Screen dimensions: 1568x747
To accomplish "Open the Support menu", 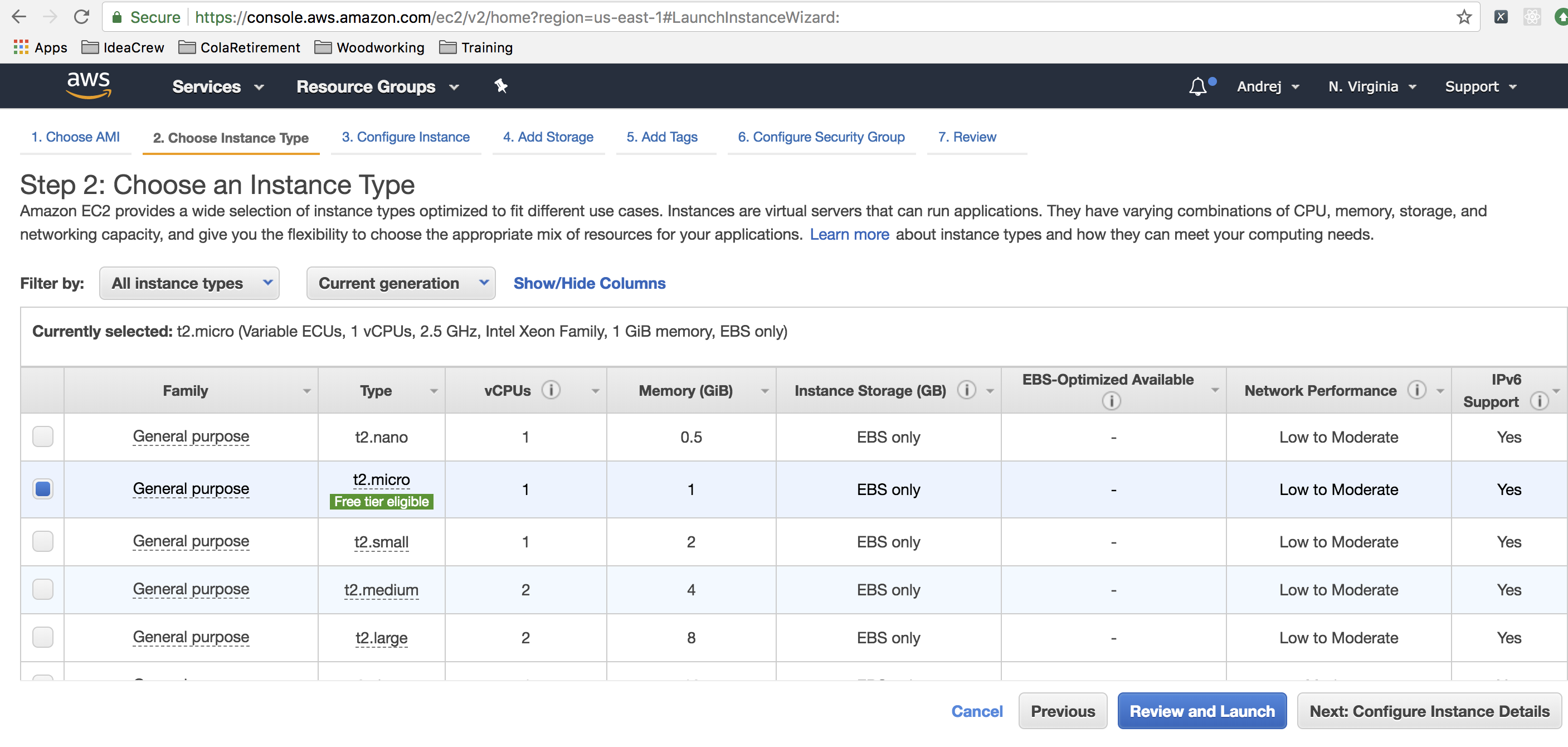I will 1481,86.
